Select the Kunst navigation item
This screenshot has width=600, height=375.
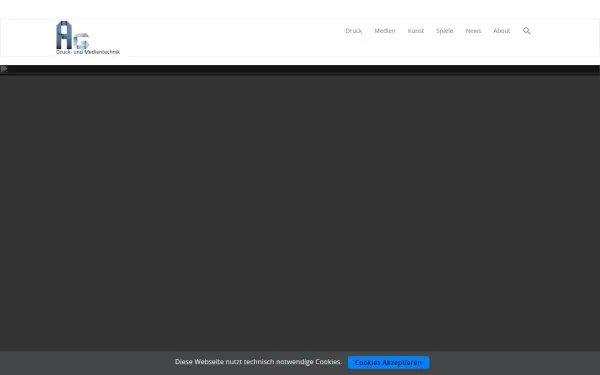point(416,31)
